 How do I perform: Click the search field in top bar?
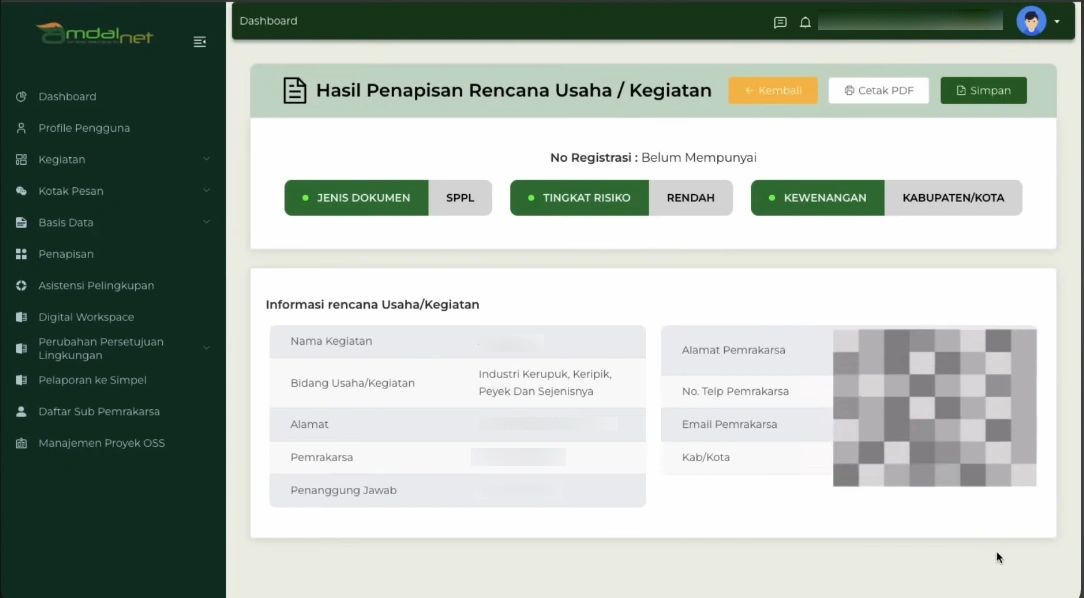click(x=910, y=20)
